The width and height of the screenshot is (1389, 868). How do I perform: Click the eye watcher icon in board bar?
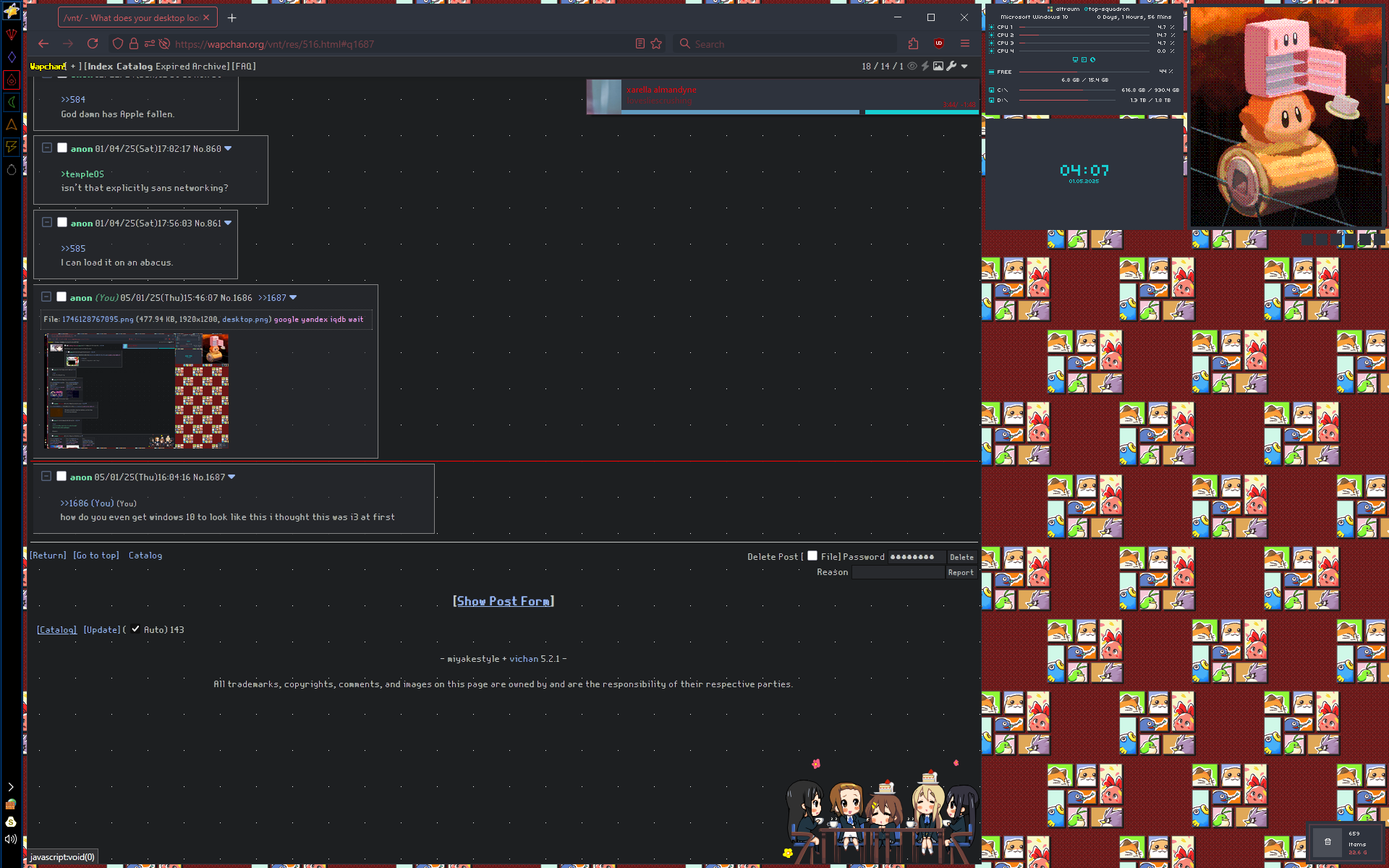coord(912,66)
